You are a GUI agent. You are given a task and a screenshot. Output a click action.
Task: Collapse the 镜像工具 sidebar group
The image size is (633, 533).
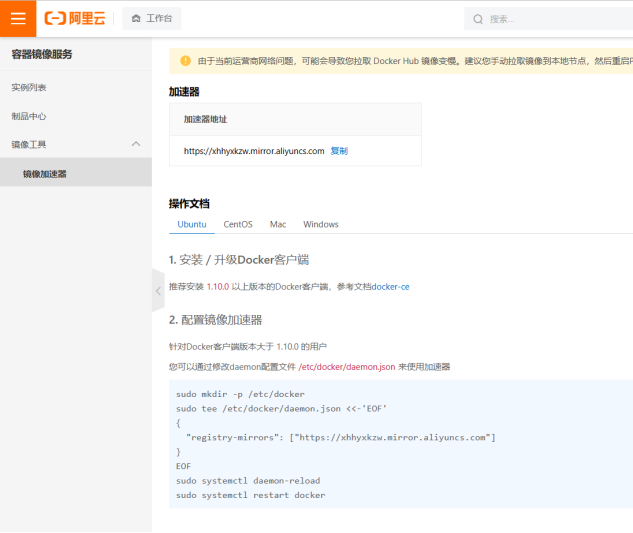76,145
